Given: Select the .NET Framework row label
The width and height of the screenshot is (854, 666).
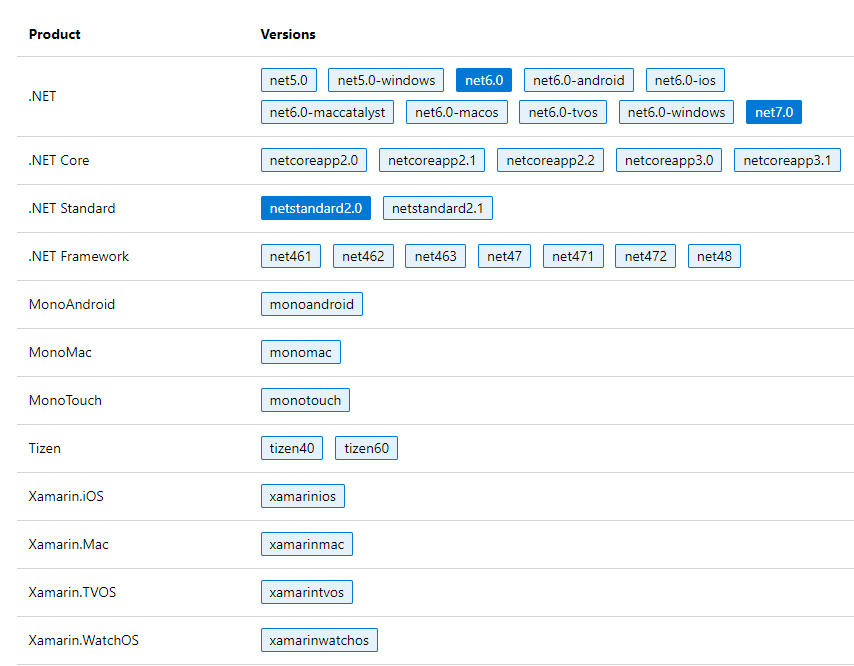Looking at the screenshot, I should tap(79, 256).
